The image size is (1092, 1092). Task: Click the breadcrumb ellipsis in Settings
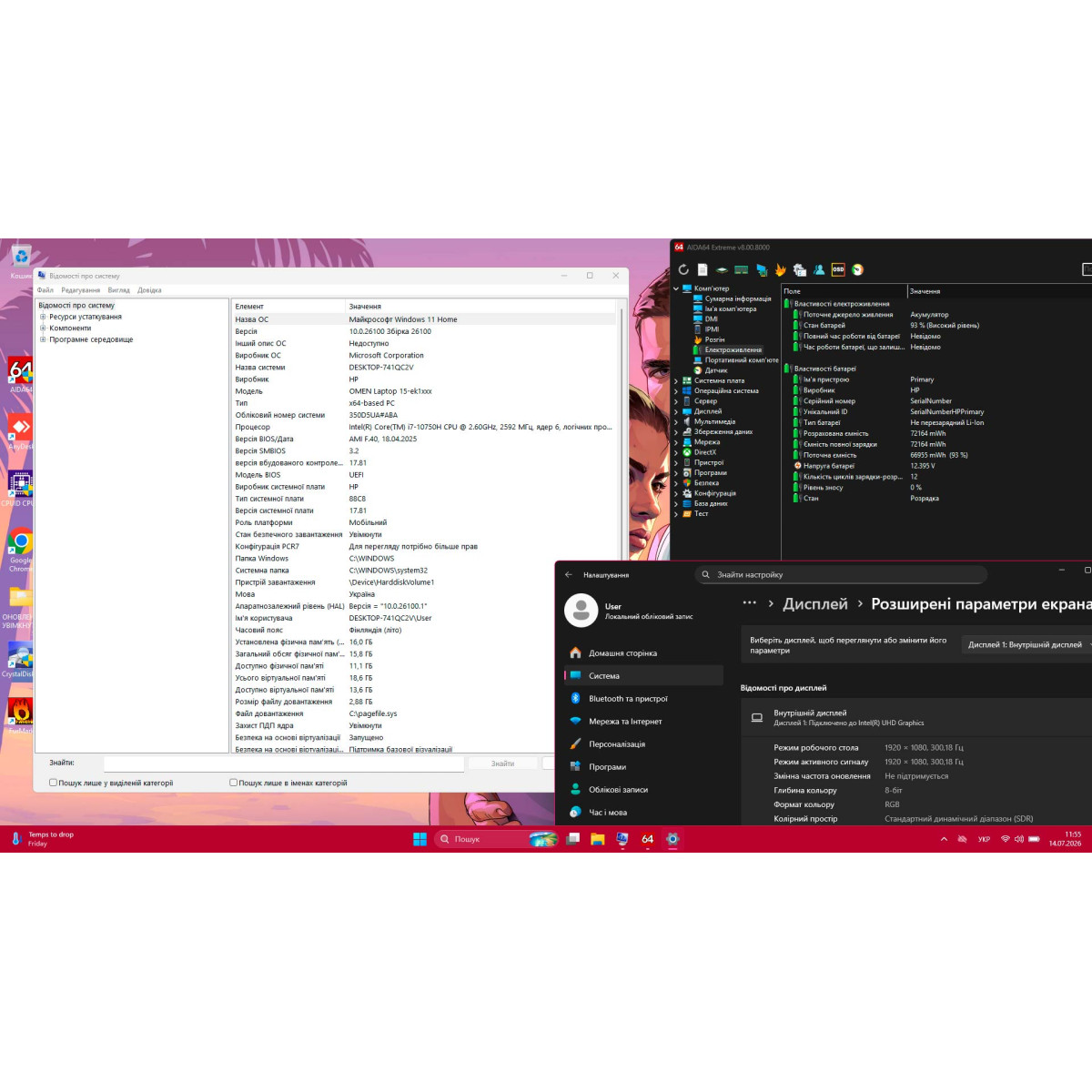(750, 602)
